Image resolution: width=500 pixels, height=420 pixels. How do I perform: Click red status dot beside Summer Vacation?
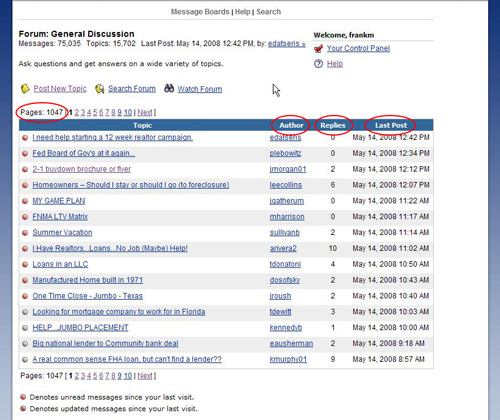(x=25, y=233)
